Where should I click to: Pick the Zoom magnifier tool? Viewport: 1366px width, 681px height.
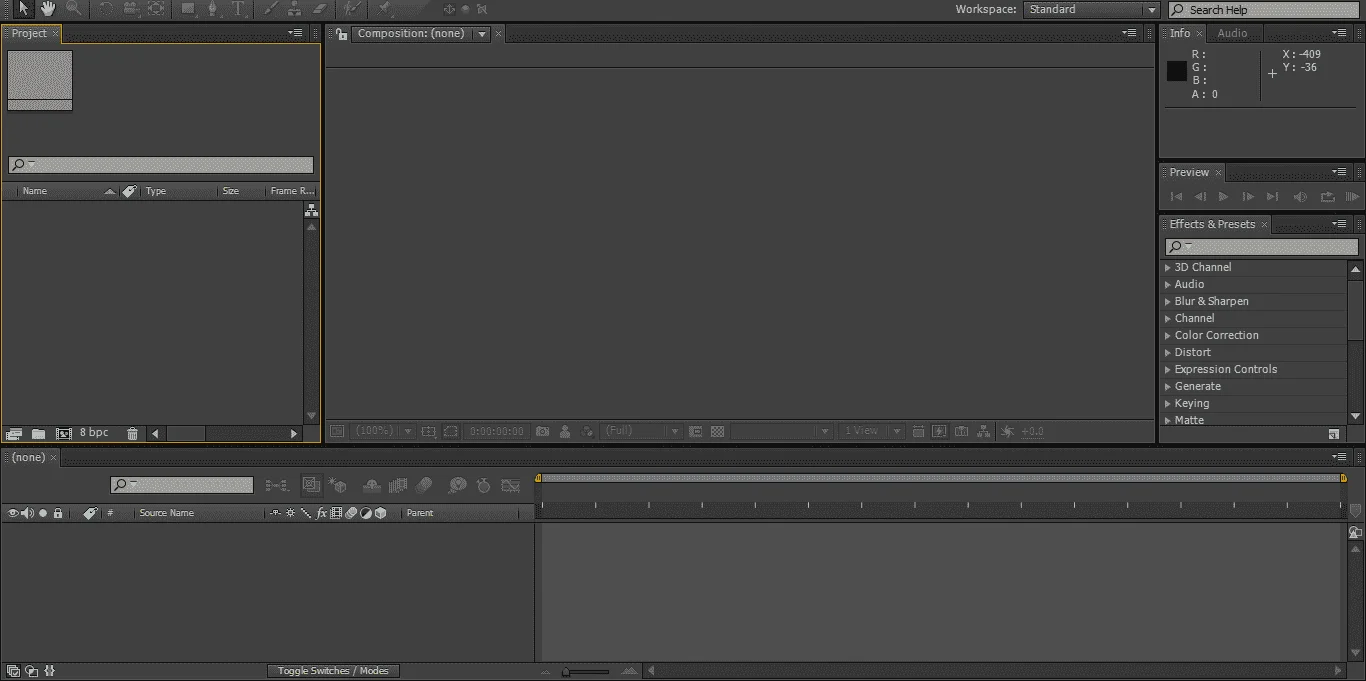tap(73, 9)
